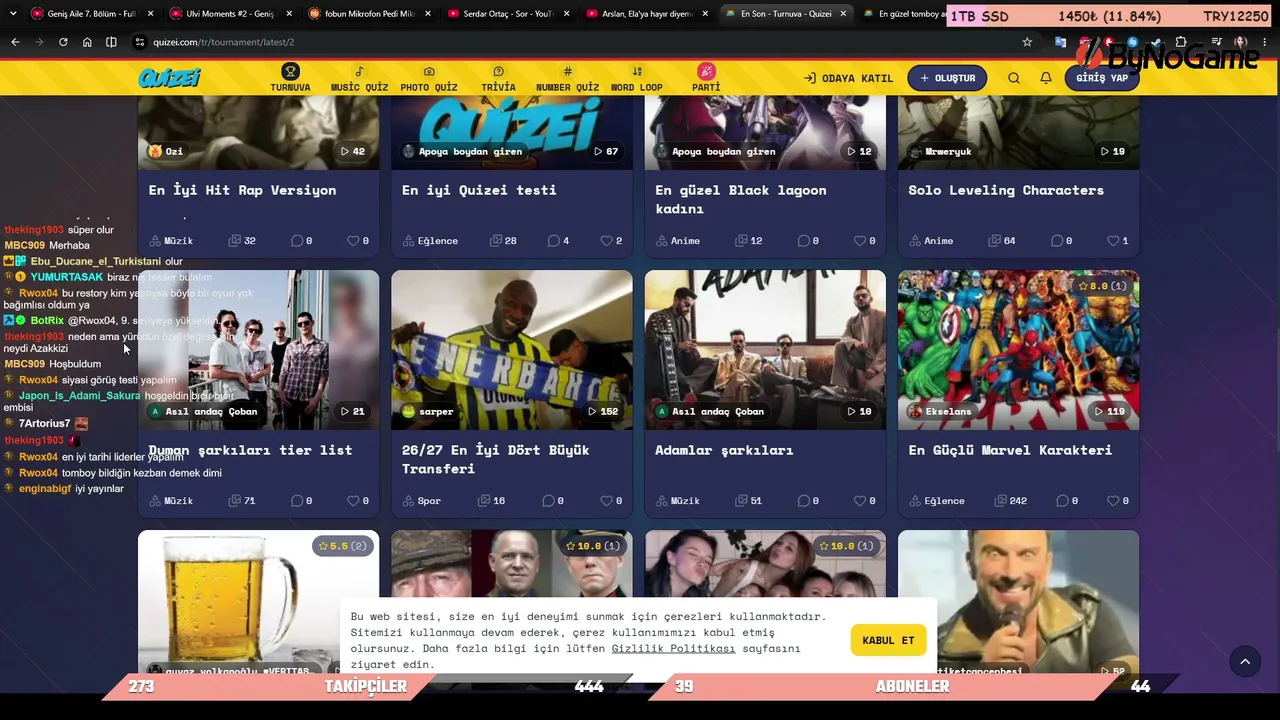Like the 26/27 Dört Büyük Transferi card
This screenshot has height=720, width=1280.
(606, 501)
